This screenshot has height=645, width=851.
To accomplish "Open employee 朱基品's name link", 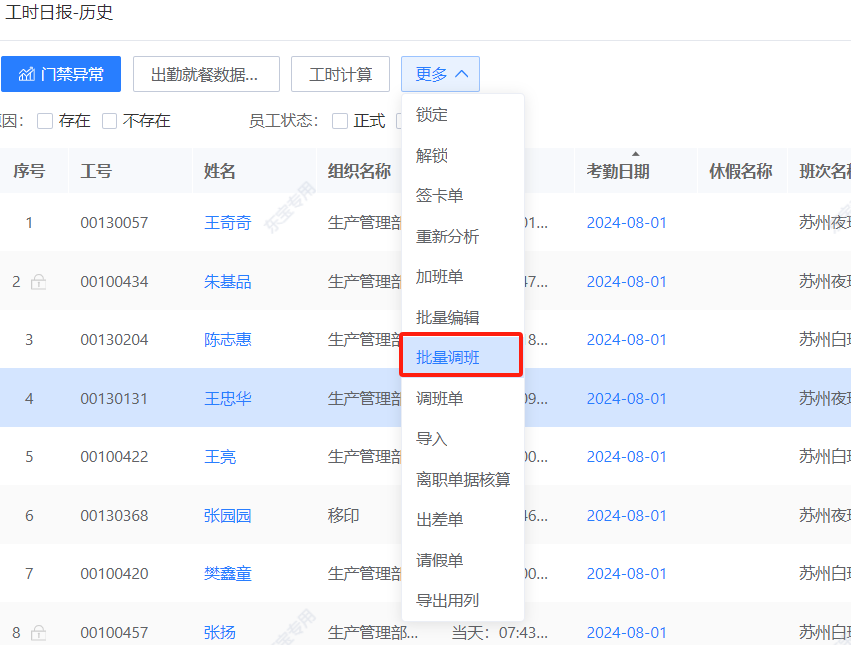I will 228,281.
